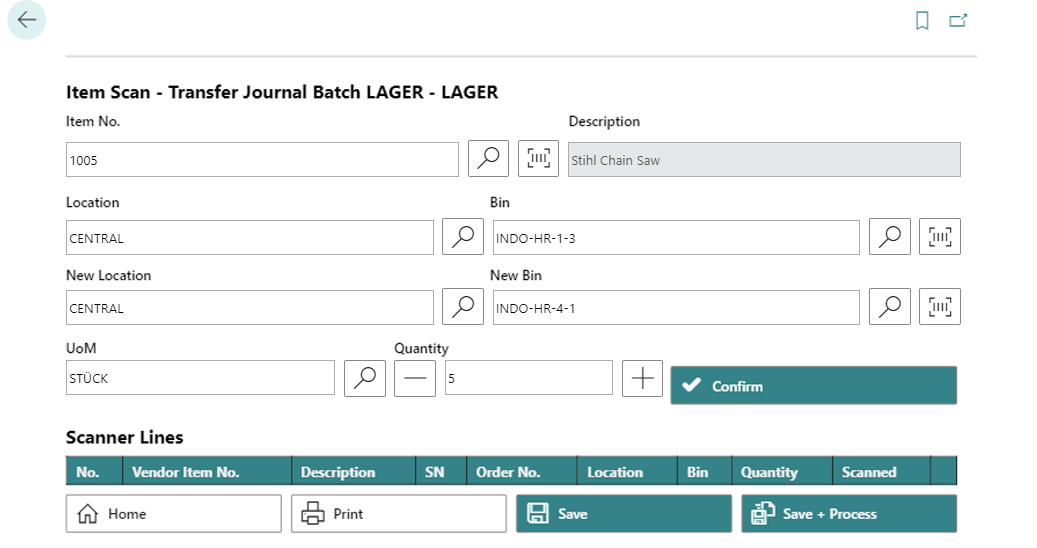
Task: Go to Home
Action: pyautogui.click(x=174, y=514)
